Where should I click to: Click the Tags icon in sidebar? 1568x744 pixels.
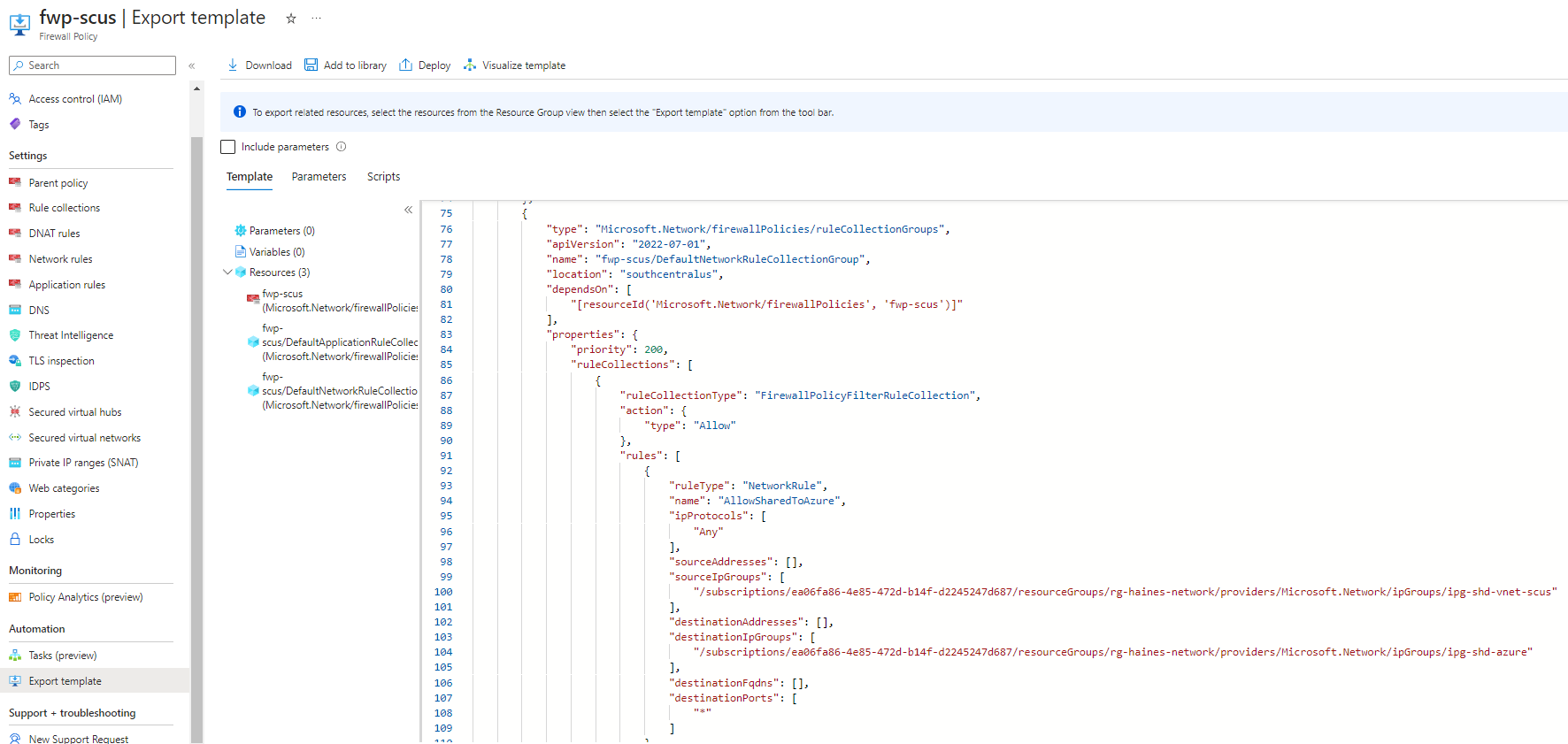(x=15, y=124)
